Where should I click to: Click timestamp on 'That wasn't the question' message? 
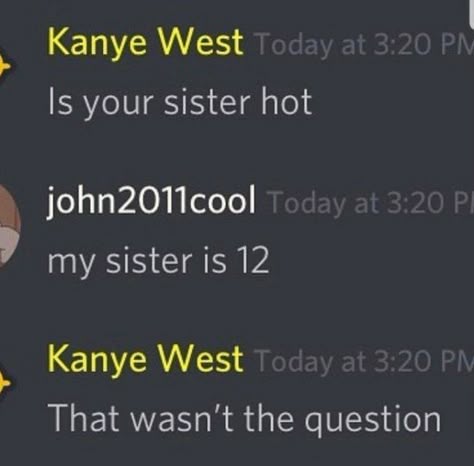point(364,361)
